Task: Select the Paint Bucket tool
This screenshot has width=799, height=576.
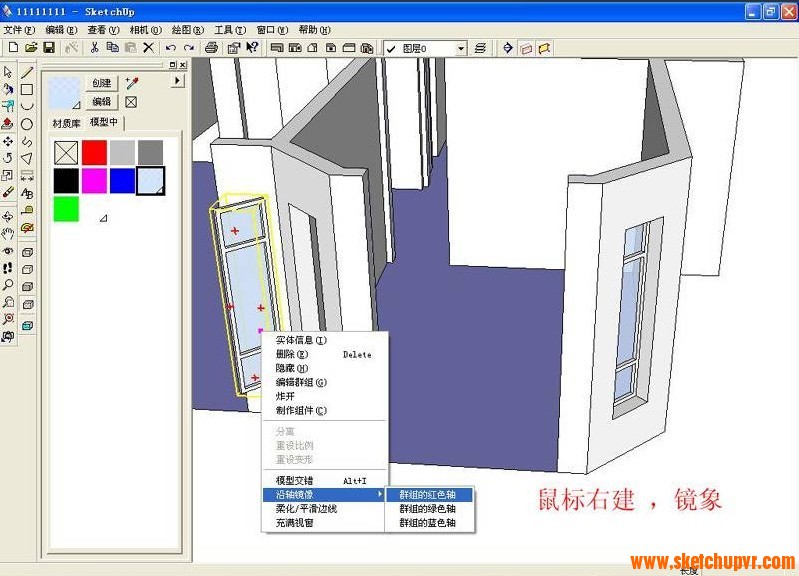Action: click(x=8, y=89)
